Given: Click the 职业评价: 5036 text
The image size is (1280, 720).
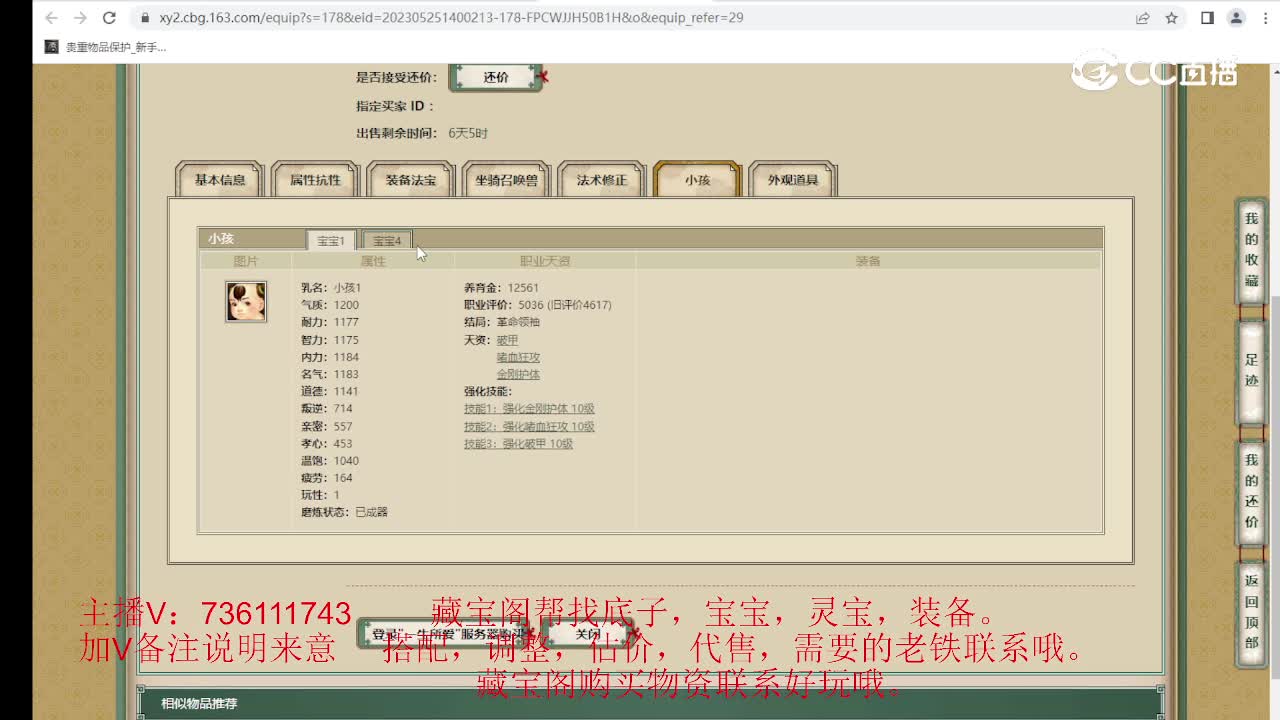Looking at the screenshot, I should click(537, 305).
